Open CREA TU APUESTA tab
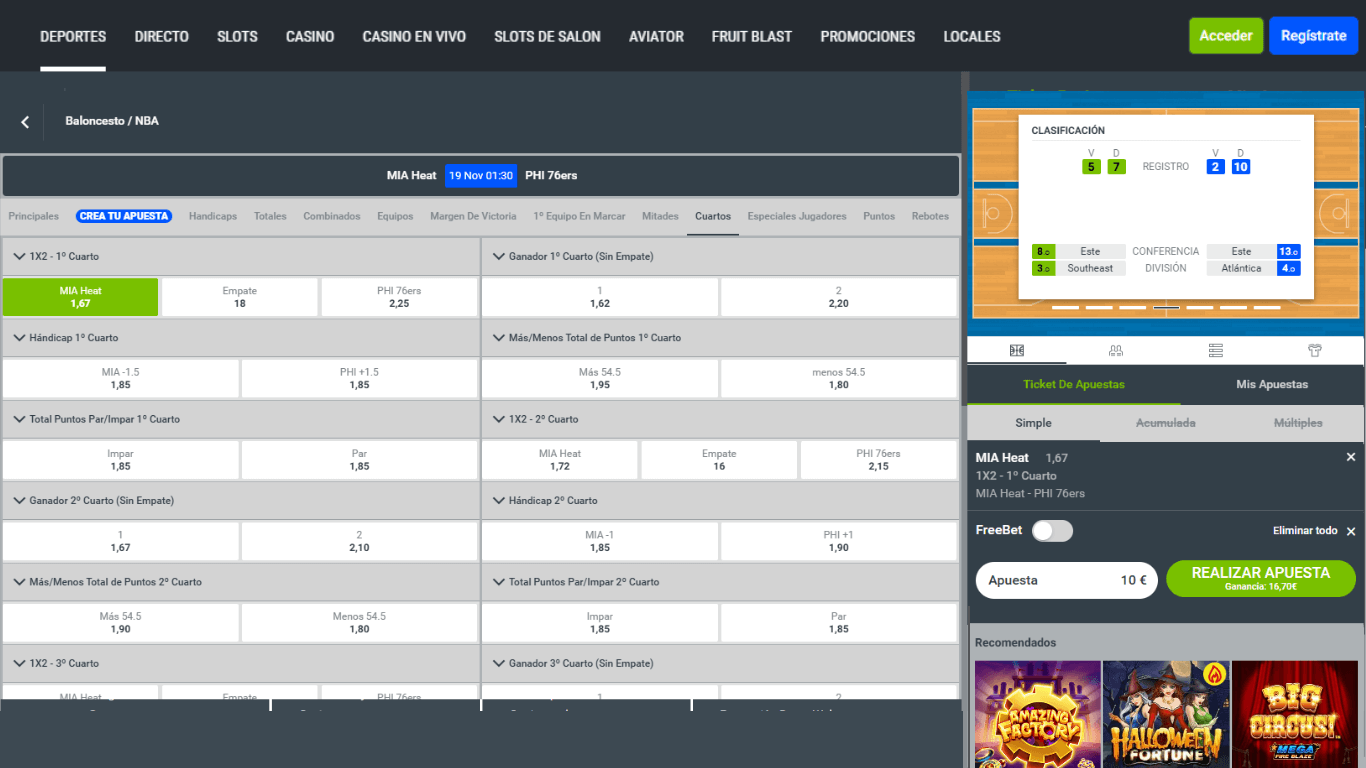The image size is (1366, 768). (124, 216)
